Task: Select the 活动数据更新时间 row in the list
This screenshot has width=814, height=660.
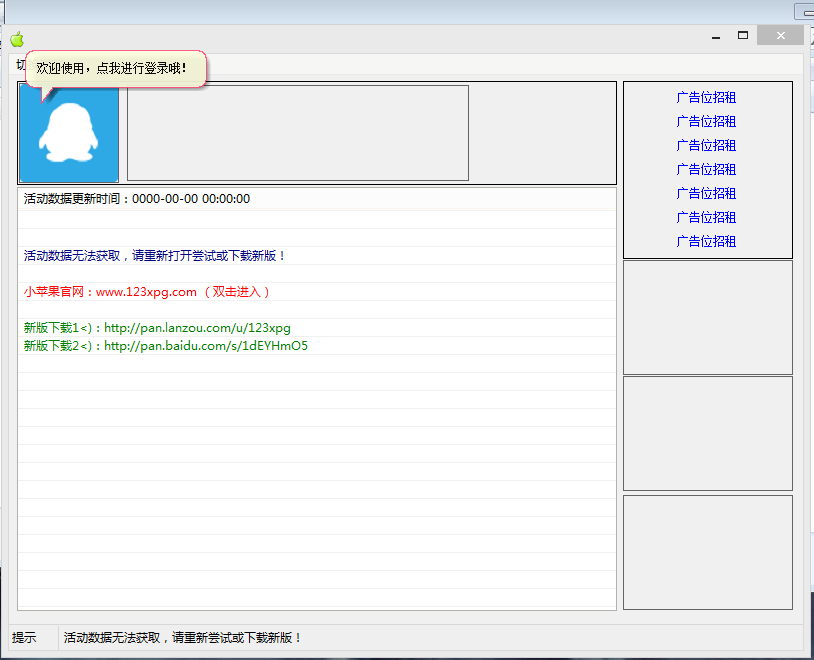Action: click(x=317, y=199)
